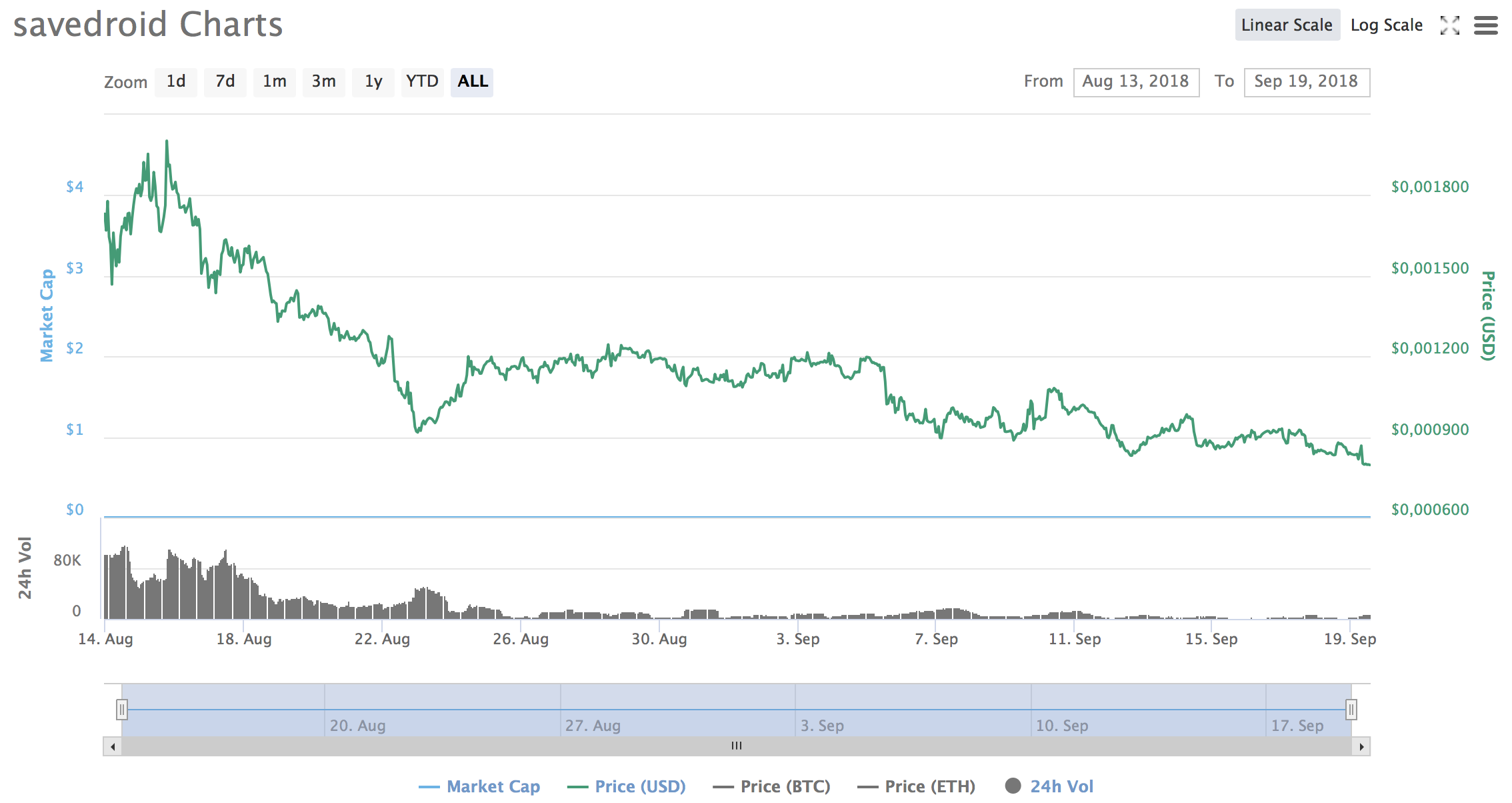The image size is (1512, 803).
Task: Click the $0,000900 price axis label
Action: 1430,430
